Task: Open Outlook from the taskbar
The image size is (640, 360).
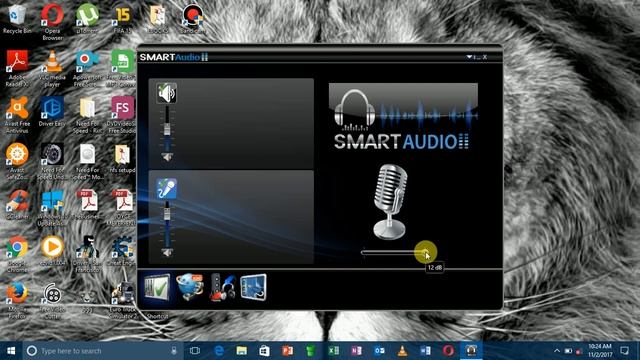Action: tap(379, 351)
